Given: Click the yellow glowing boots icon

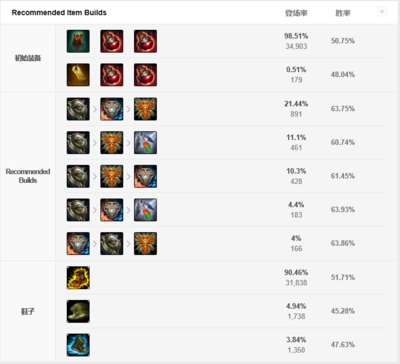Looking at the screenshot, I should 78,278.
